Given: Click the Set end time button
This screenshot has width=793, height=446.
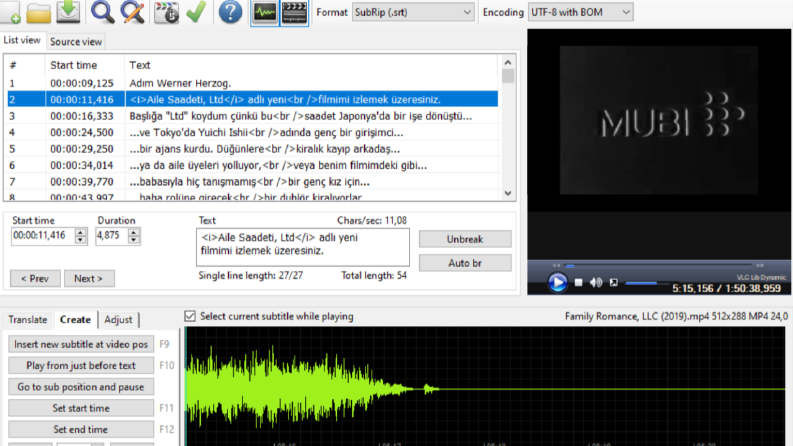Looking at the screenshot, I should (81, 429).
